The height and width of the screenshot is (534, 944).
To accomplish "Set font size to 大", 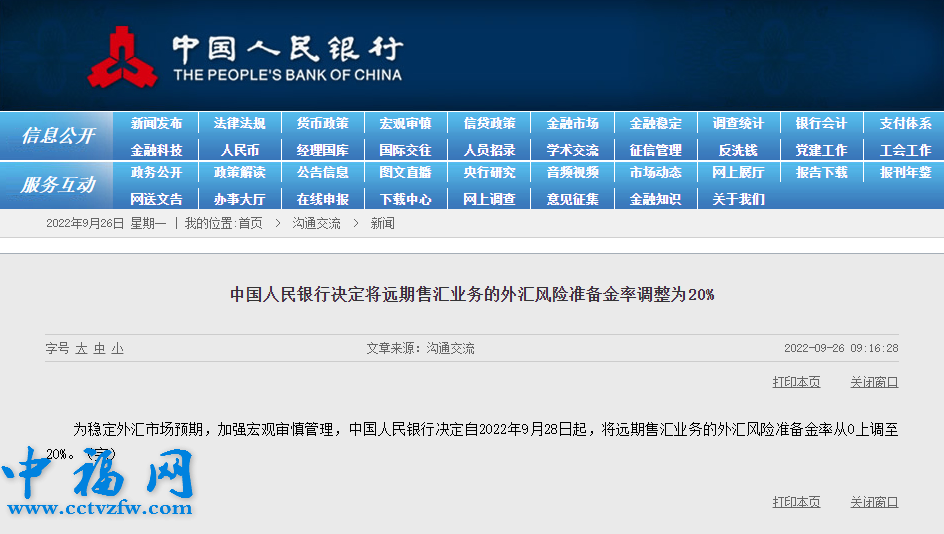I will coord(81,348).
